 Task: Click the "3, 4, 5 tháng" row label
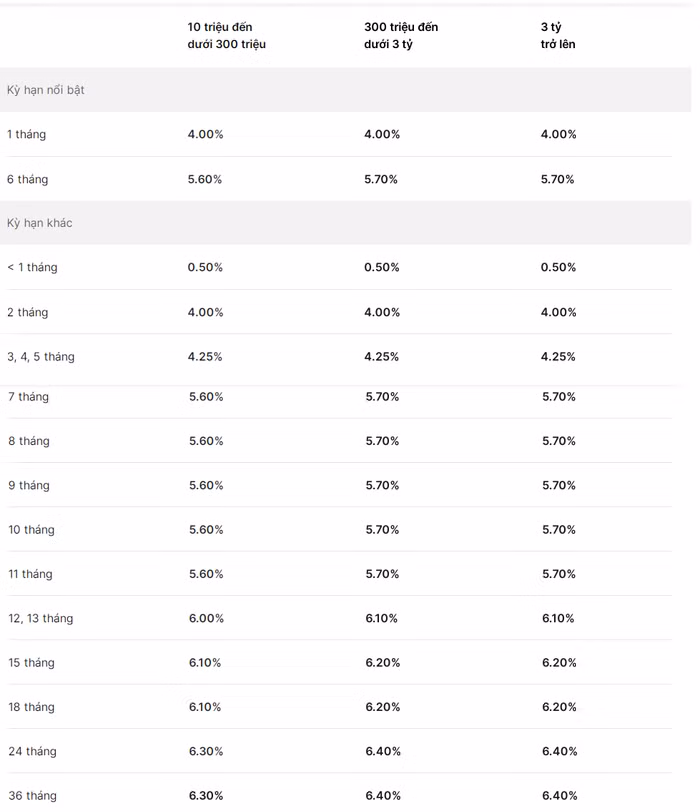coord(41,357)
